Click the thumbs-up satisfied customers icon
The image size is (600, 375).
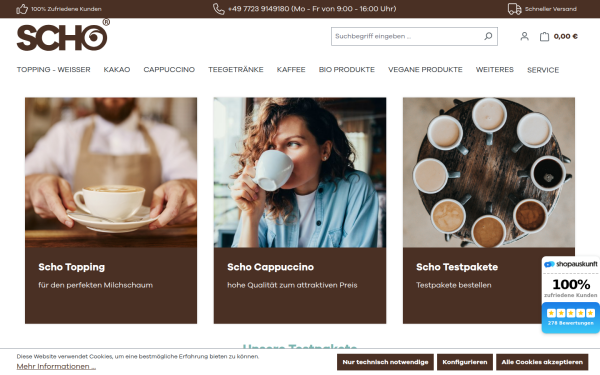[x=22, y=9]
